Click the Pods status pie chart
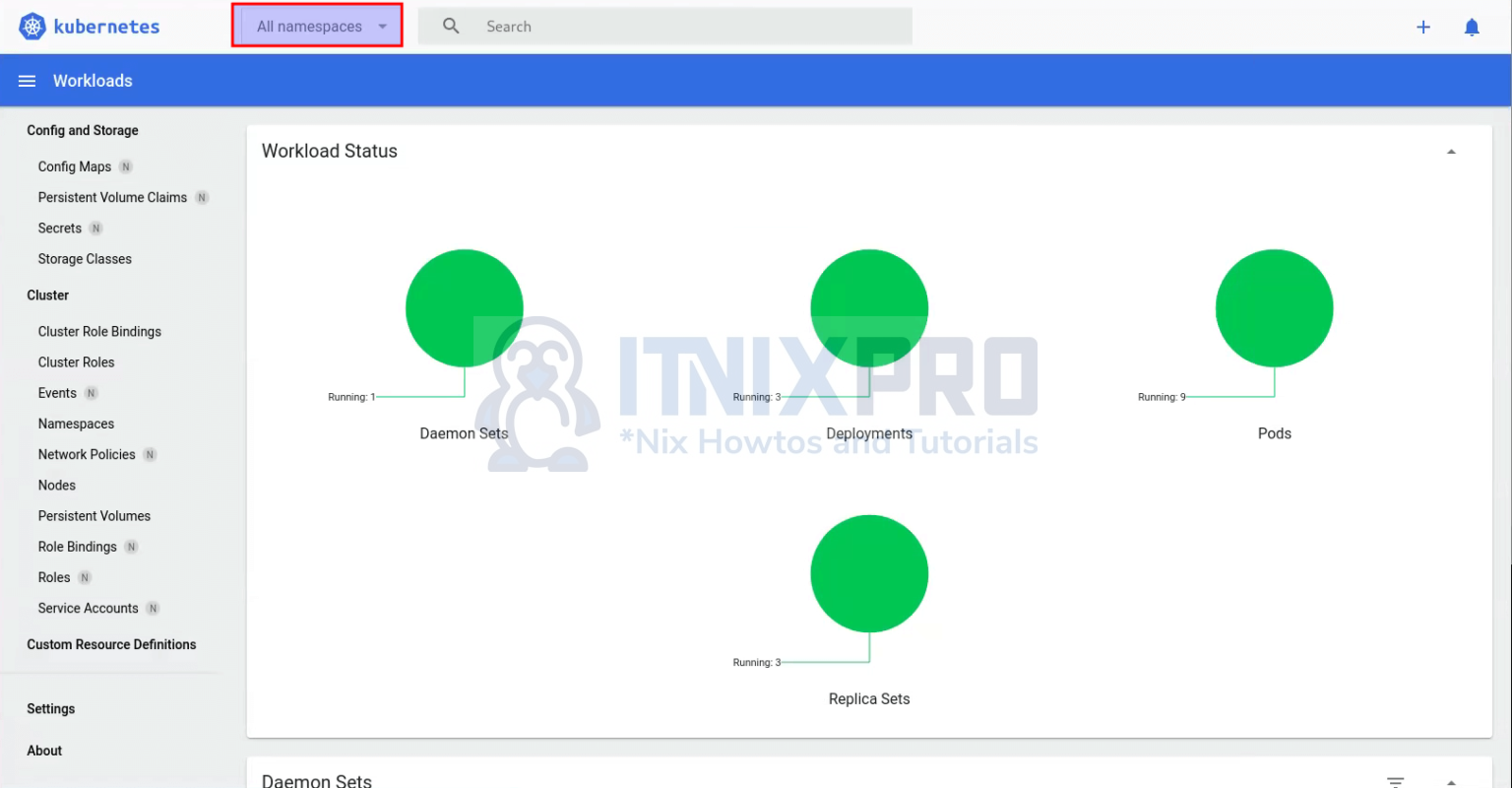 point(1275,307)
